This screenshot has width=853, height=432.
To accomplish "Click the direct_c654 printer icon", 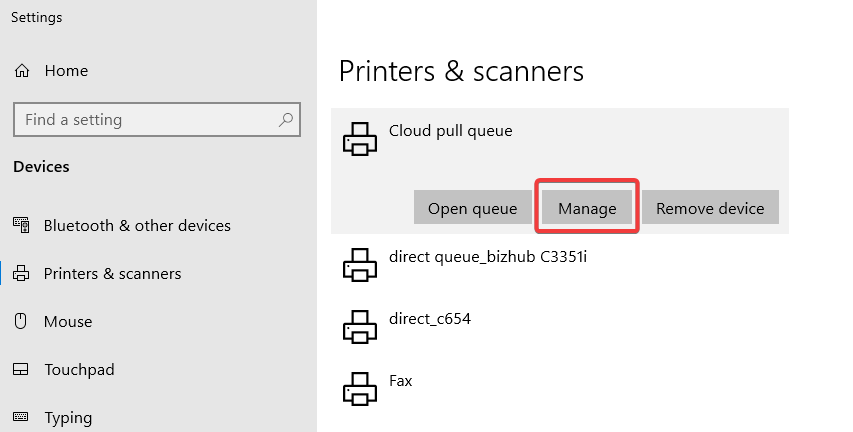I will pos(360,327).
